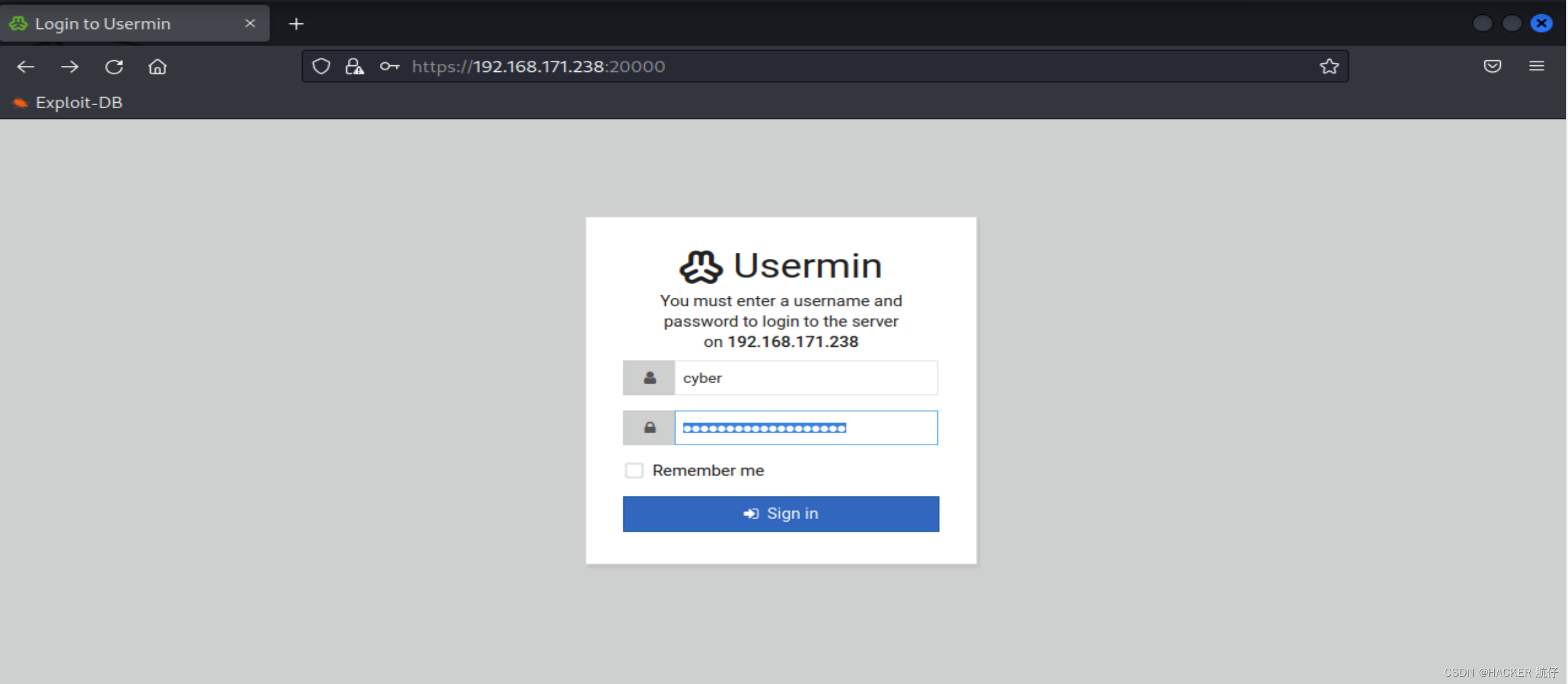Open saved logins key icon
Image resolution: width=1568 pixels, height=684 pixels.
tap(390, 66)
